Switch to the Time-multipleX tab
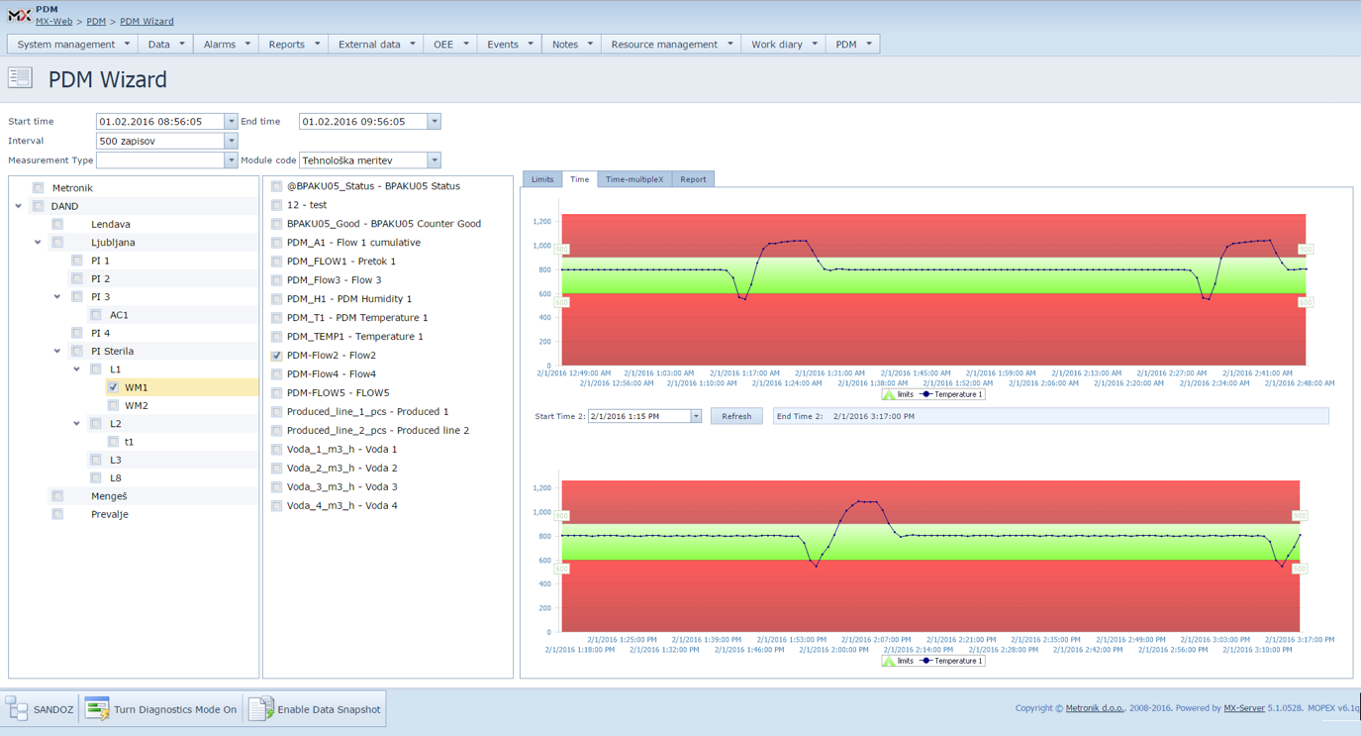The image size is (1361, 736). click(x=634, y=179)
